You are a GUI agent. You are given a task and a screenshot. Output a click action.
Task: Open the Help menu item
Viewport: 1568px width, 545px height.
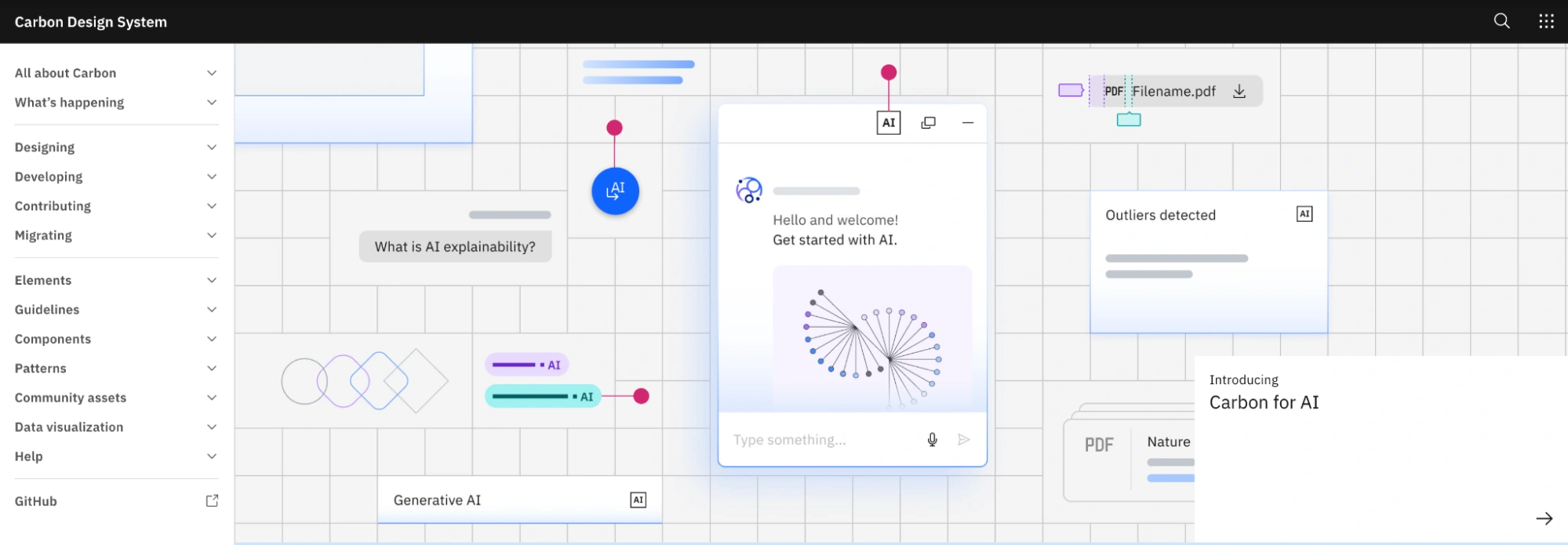[116, 456]
